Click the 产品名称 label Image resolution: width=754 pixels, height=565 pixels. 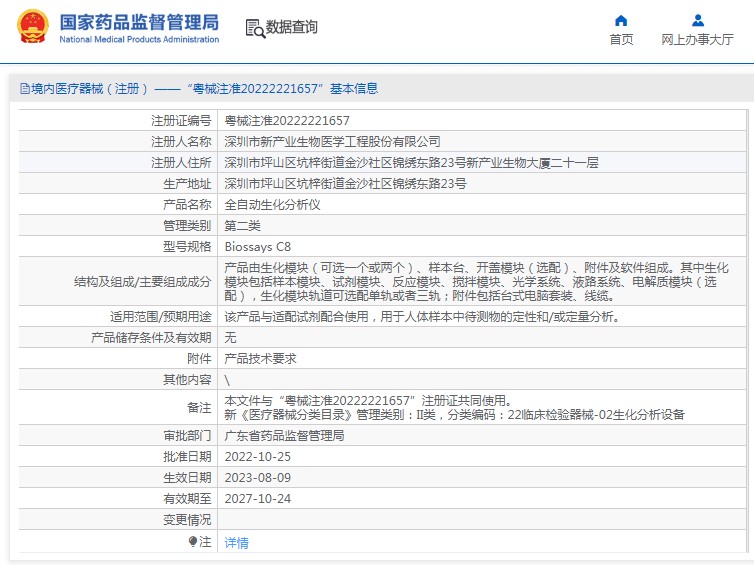[x=187, y=205]
